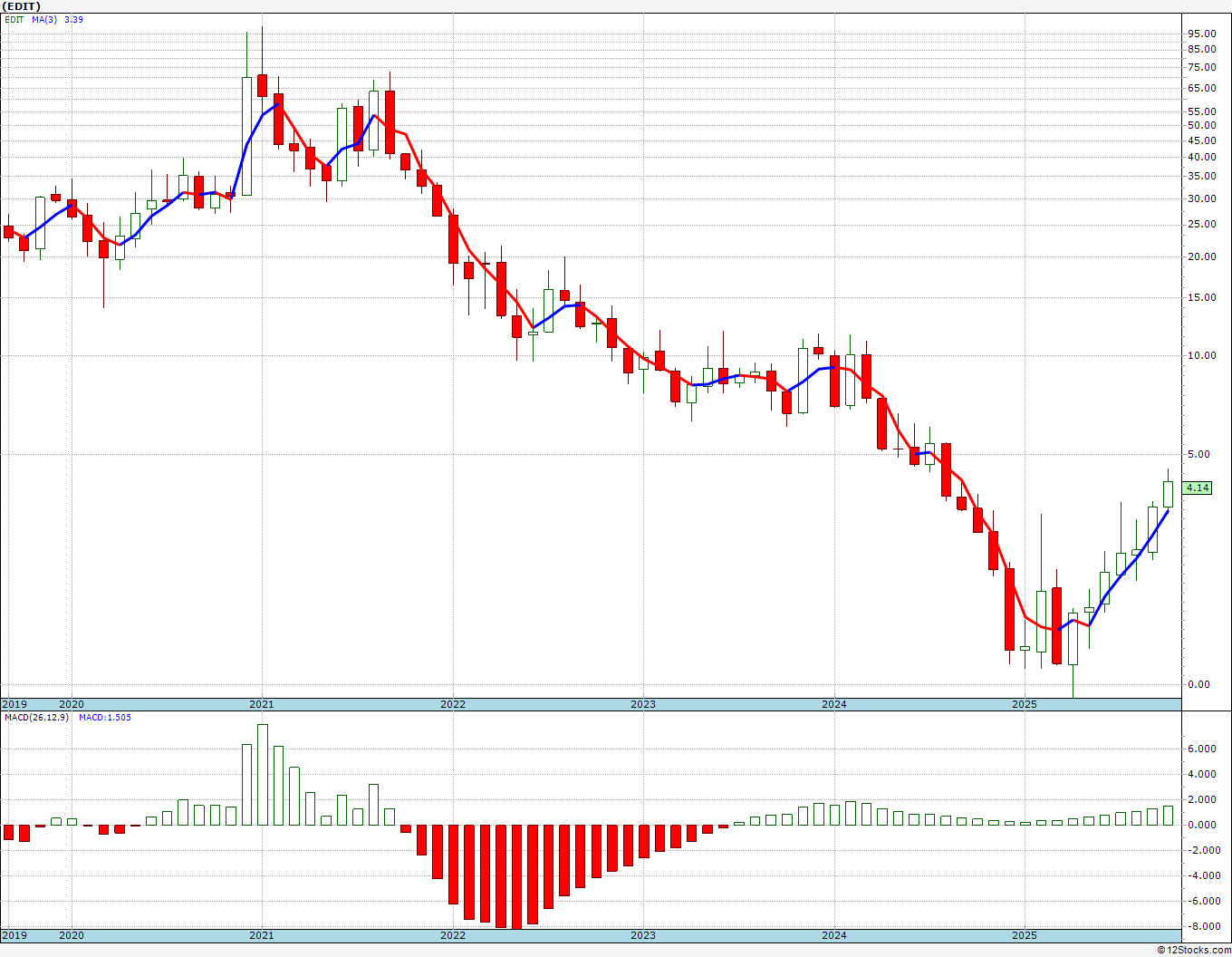Click the 2024 marker on price timeline
This screenshot has width=1232, height=957.
click(x=834, y=704)
